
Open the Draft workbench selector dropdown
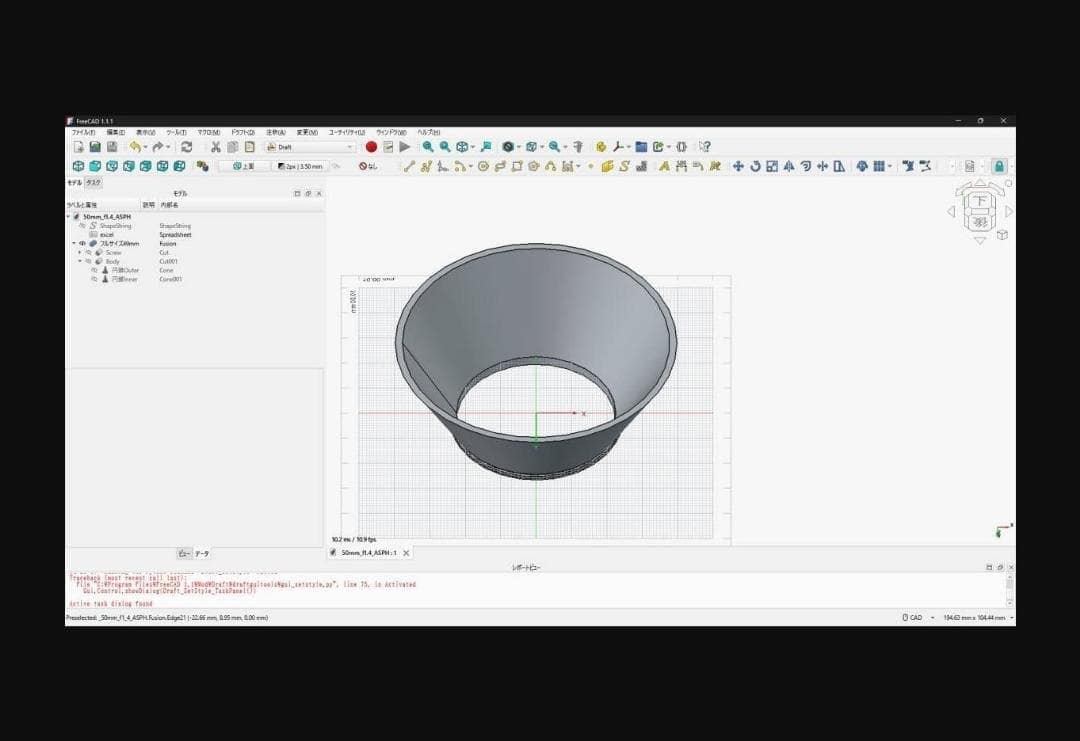311,147
